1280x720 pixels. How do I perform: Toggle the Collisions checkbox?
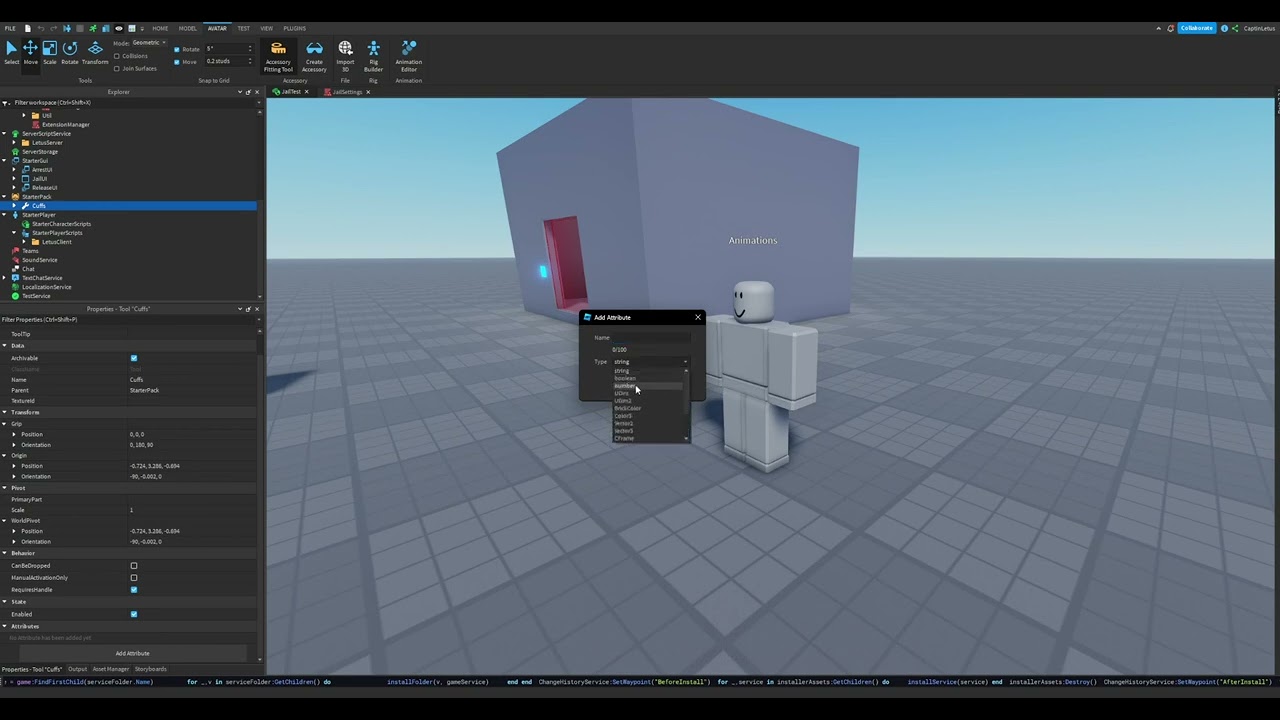117,56
